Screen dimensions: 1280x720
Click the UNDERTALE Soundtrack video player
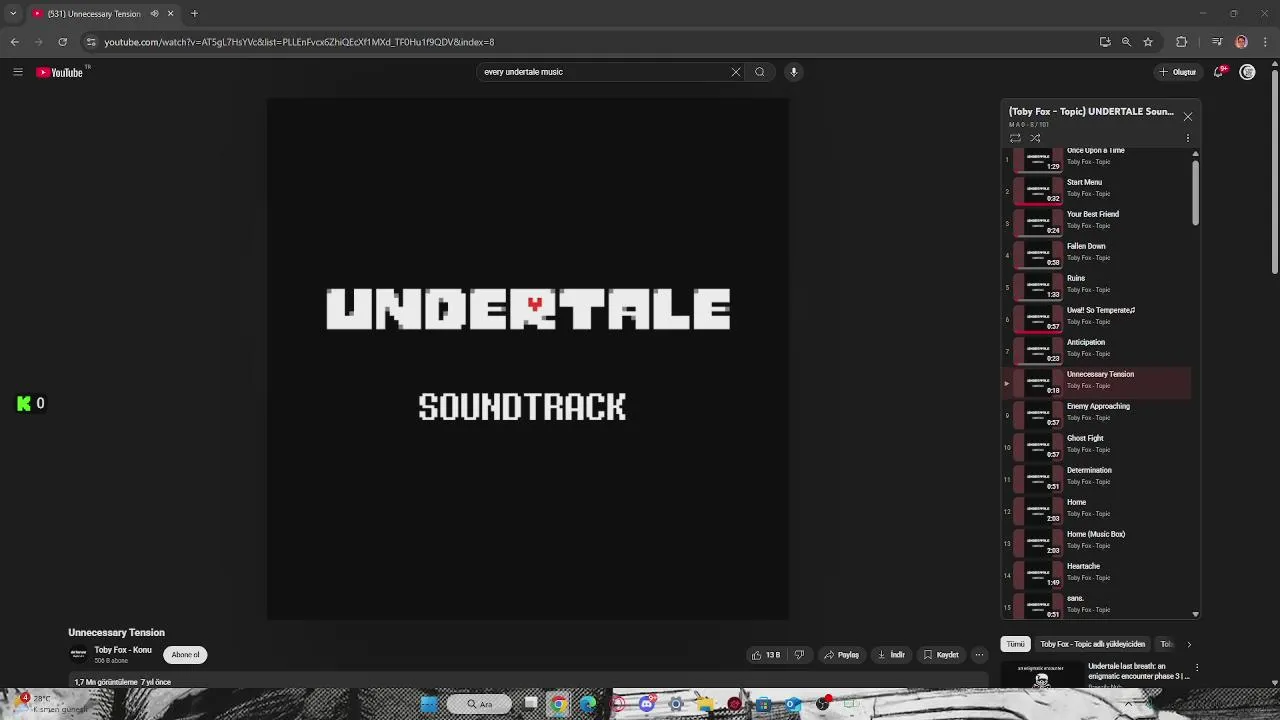point(528,359)
